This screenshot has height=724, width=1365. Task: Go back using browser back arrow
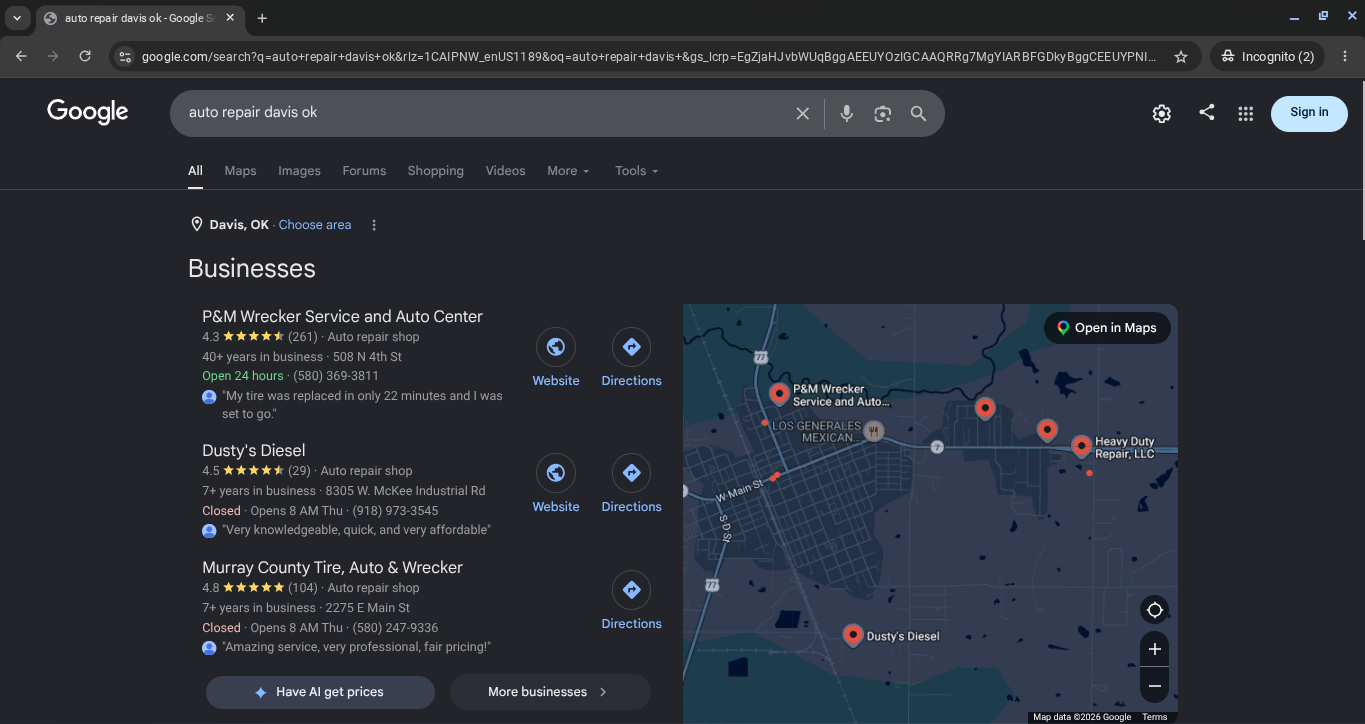coord(21,57)
